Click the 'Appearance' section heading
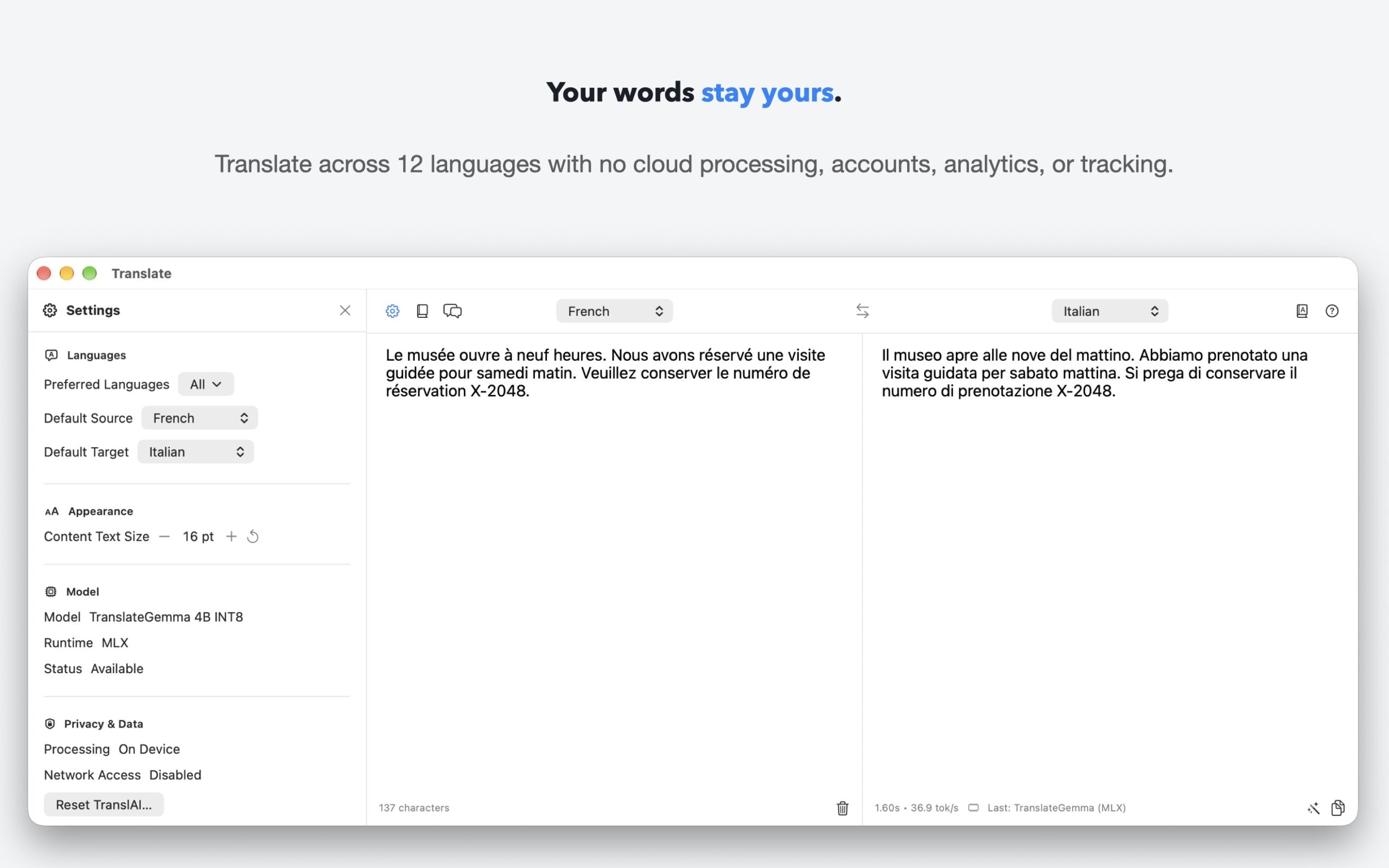1389x868 pixels. 100,511
